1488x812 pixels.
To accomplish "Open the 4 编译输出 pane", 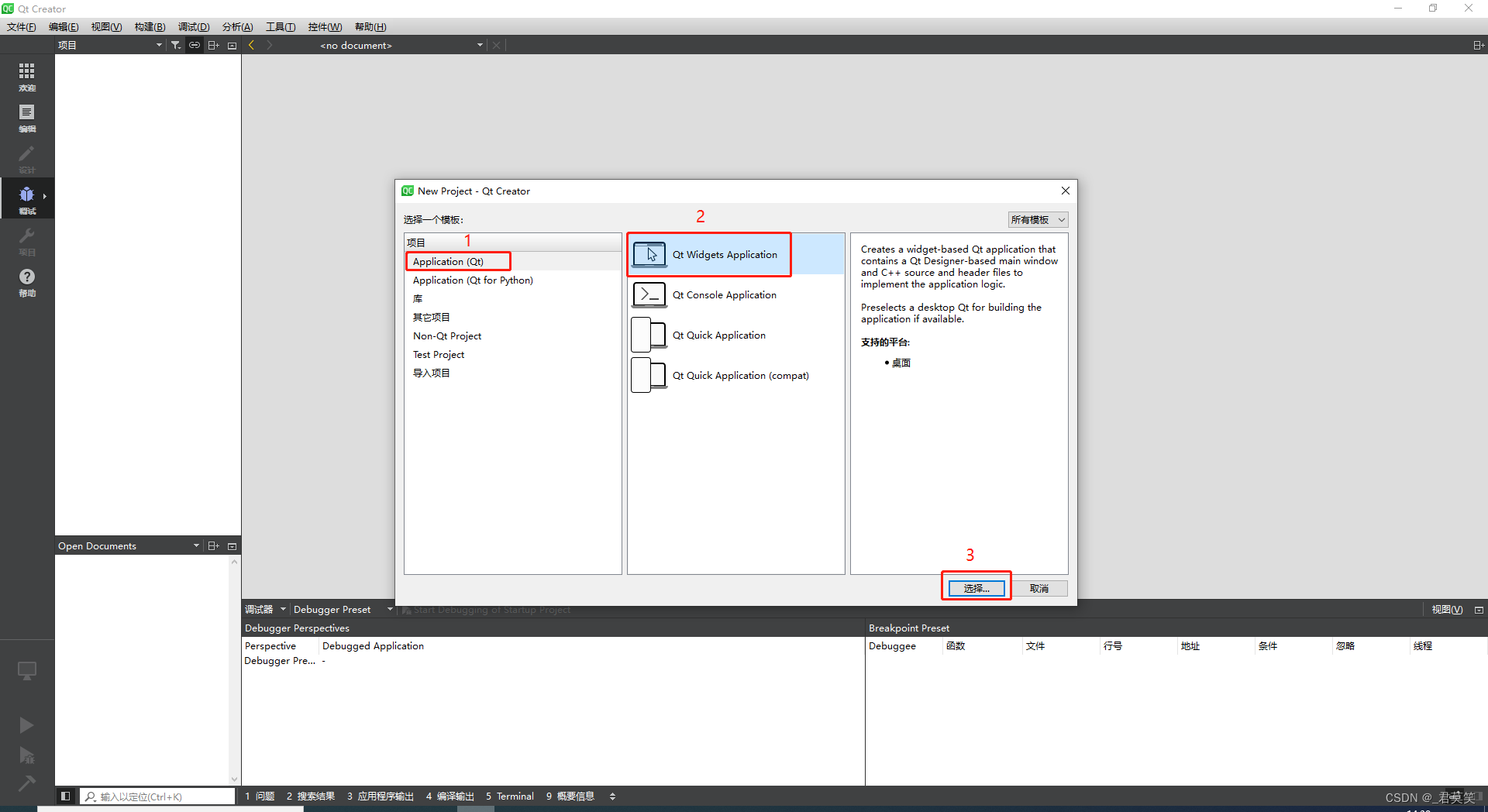I will point(449,796).
